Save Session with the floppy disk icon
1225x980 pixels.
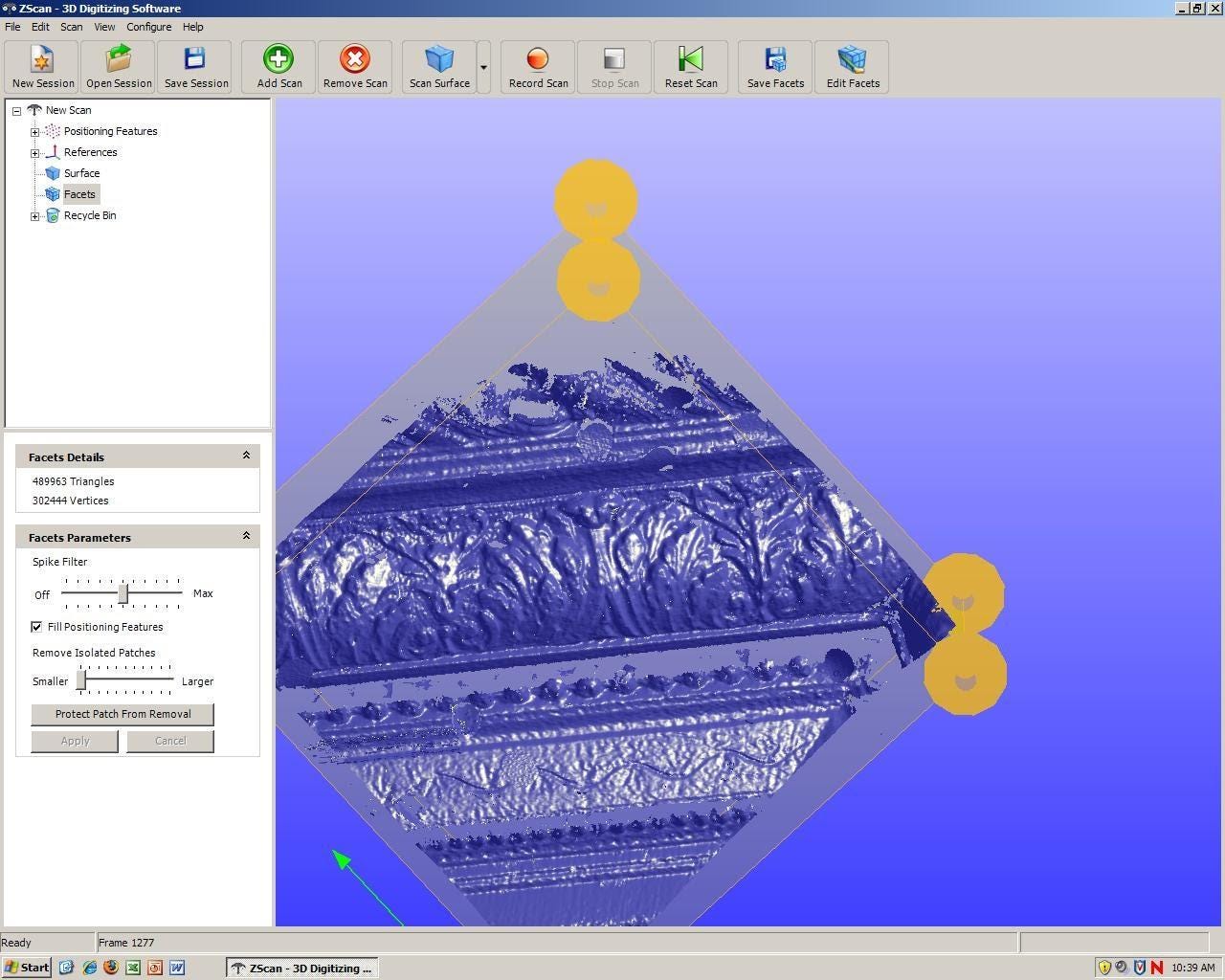(195, 67)
